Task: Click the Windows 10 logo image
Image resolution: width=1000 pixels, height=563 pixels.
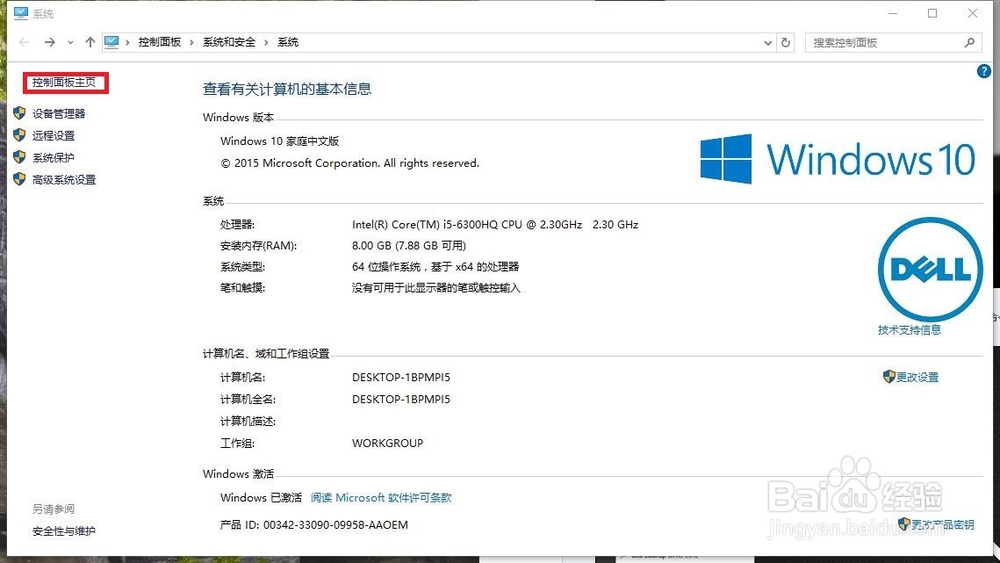Action: click(837, 159)
